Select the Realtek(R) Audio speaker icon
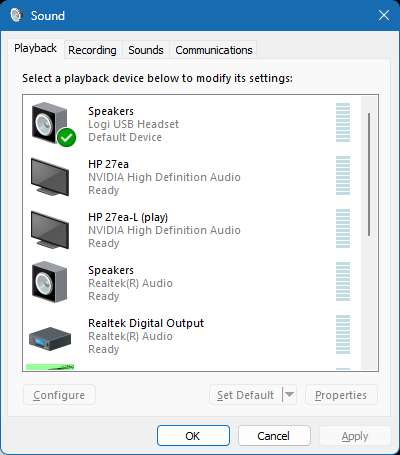Image resolution: width=400 pixels, height=455 pixels. (50, 282)
